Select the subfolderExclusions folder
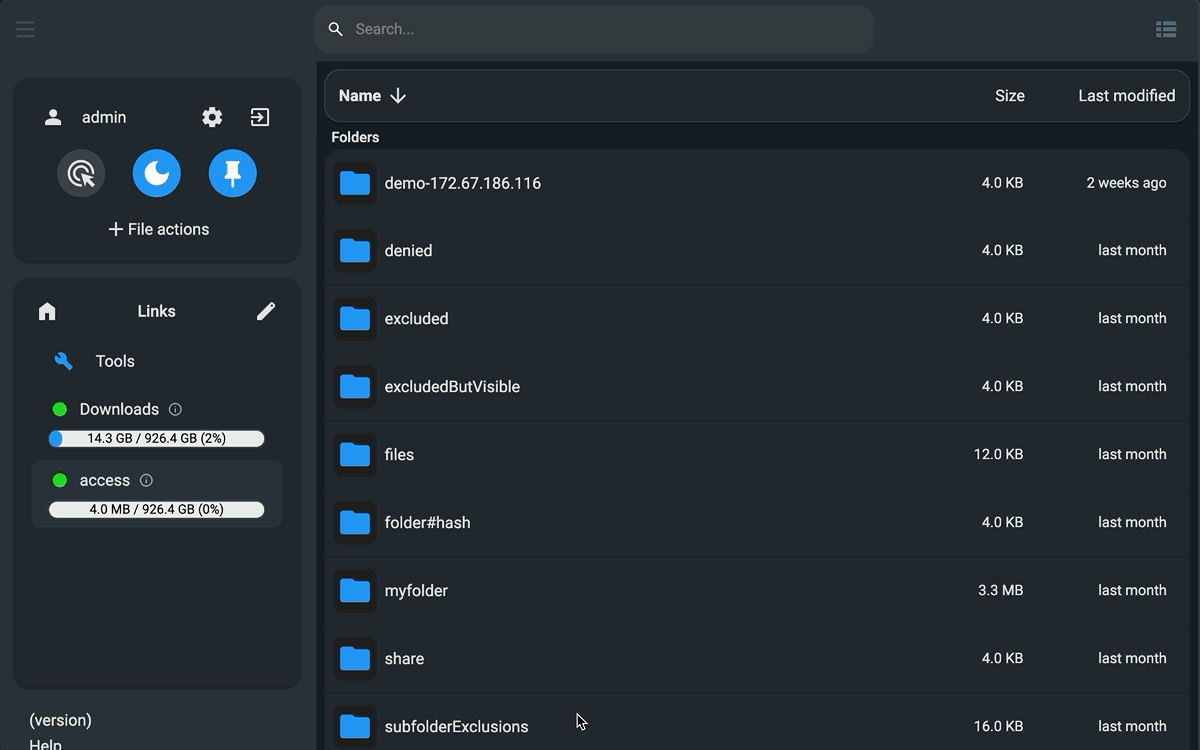The height and width of the screenshot is (750, 1200). [x=757, y=722]
